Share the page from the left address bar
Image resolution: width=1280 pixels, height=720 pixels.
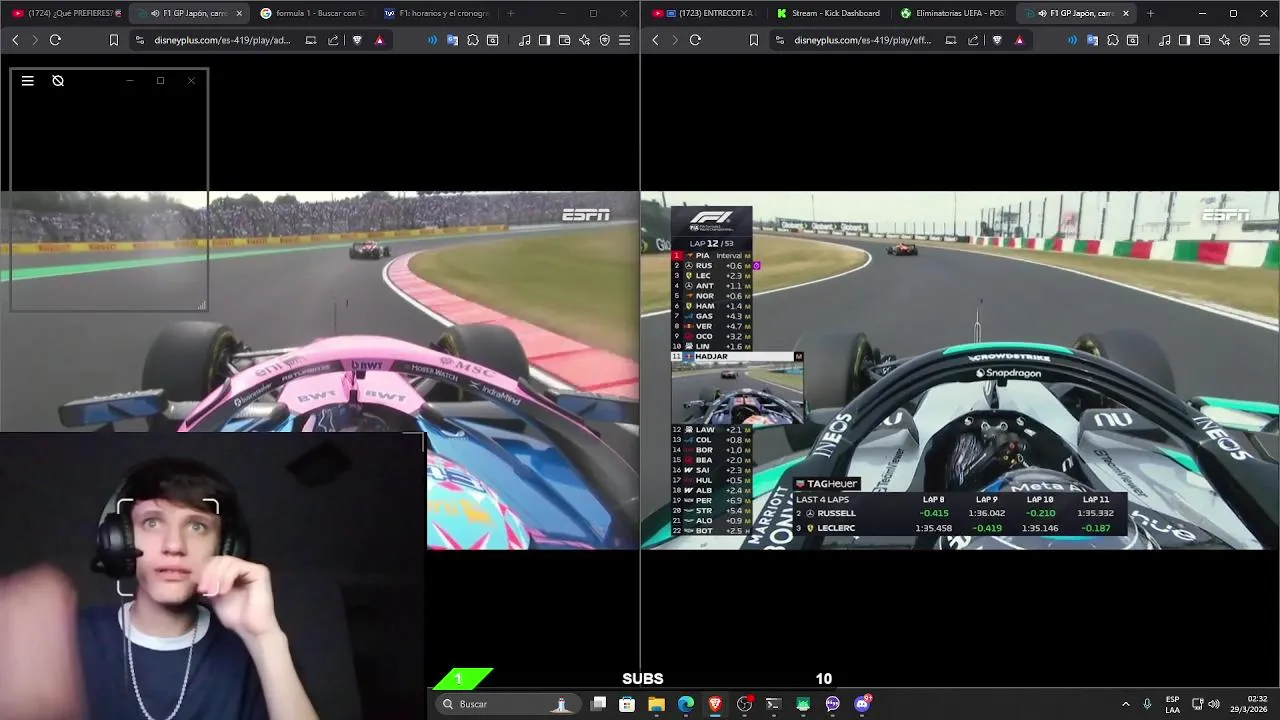[333, 40]
